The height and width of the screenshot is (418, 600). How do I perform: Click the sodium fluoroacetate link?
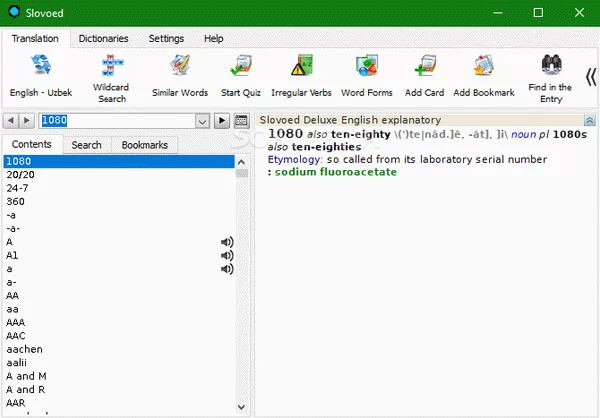point(336,172)
